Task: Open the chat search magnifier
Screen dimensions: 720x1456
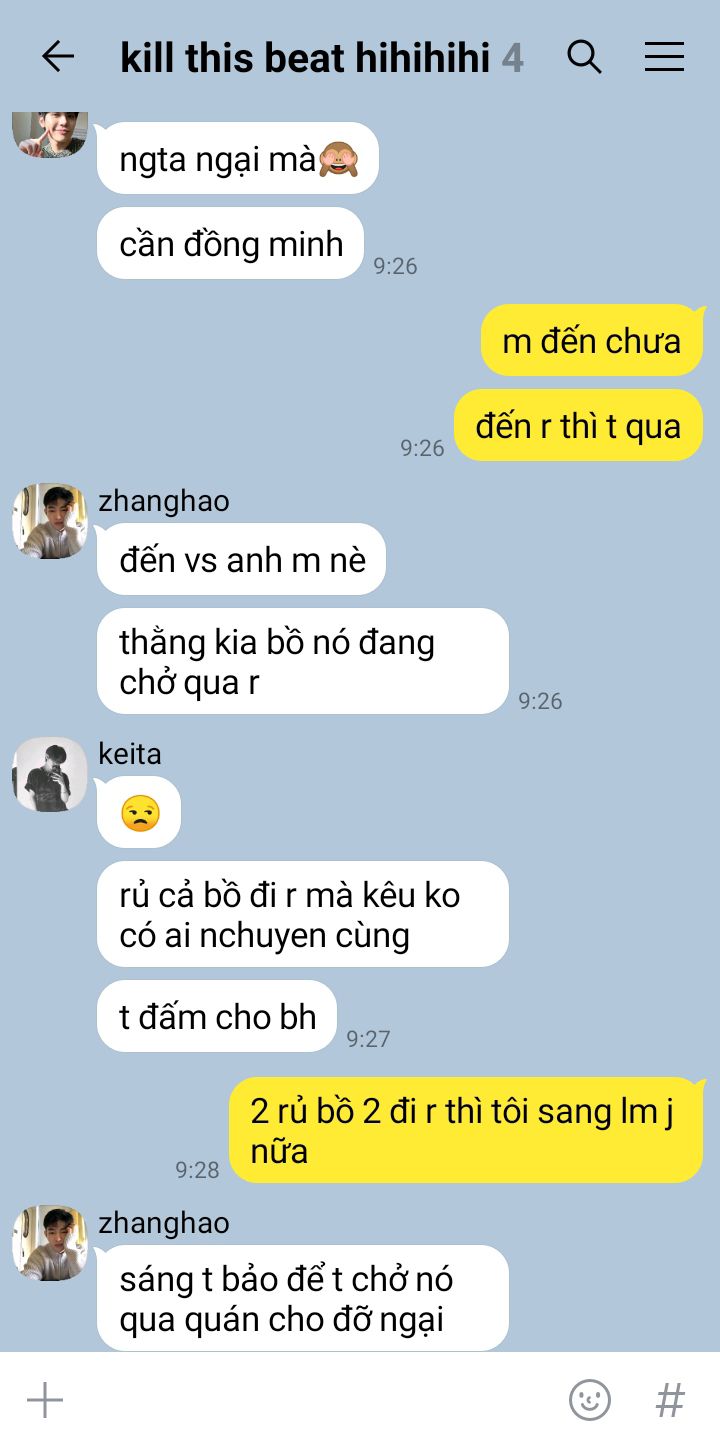Action: (x=584, y=57)
